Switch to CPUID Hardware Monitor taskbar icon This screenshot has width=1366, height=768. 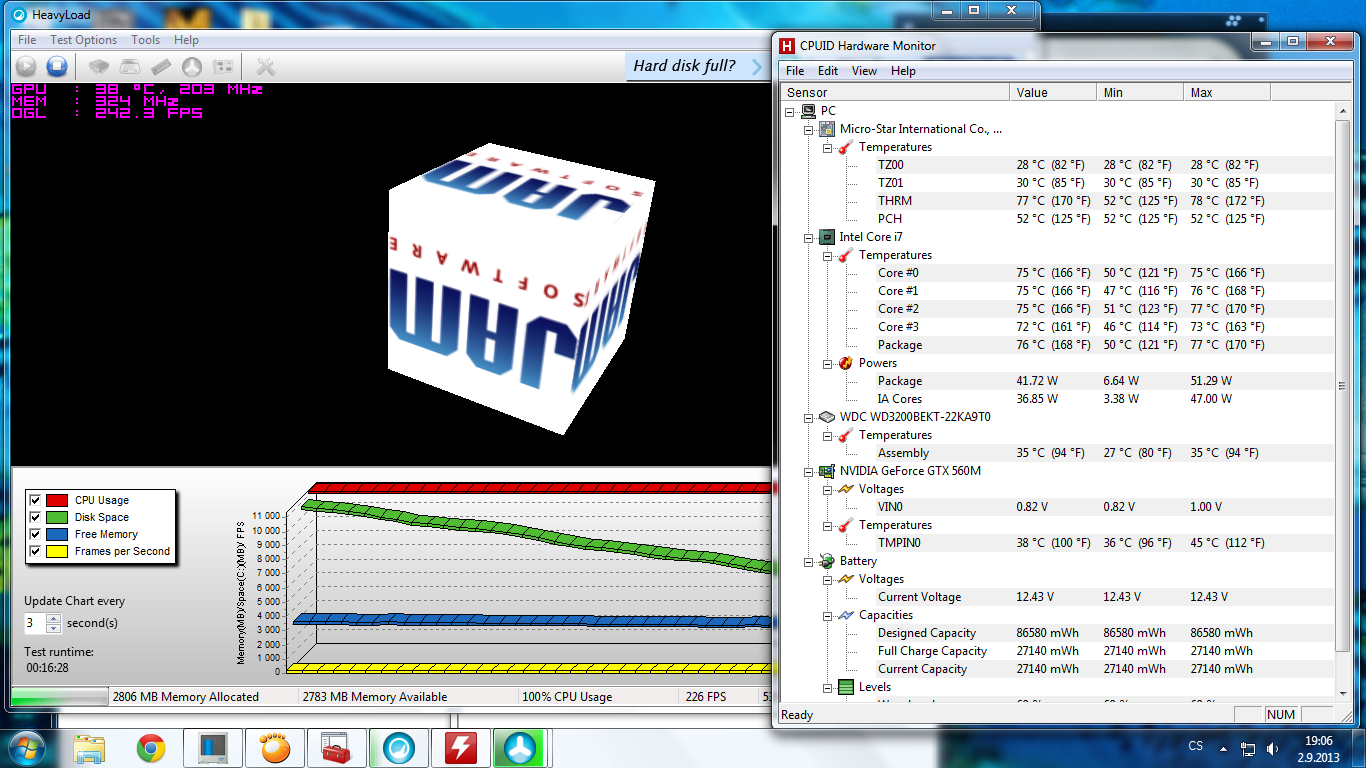coord(461,747)
